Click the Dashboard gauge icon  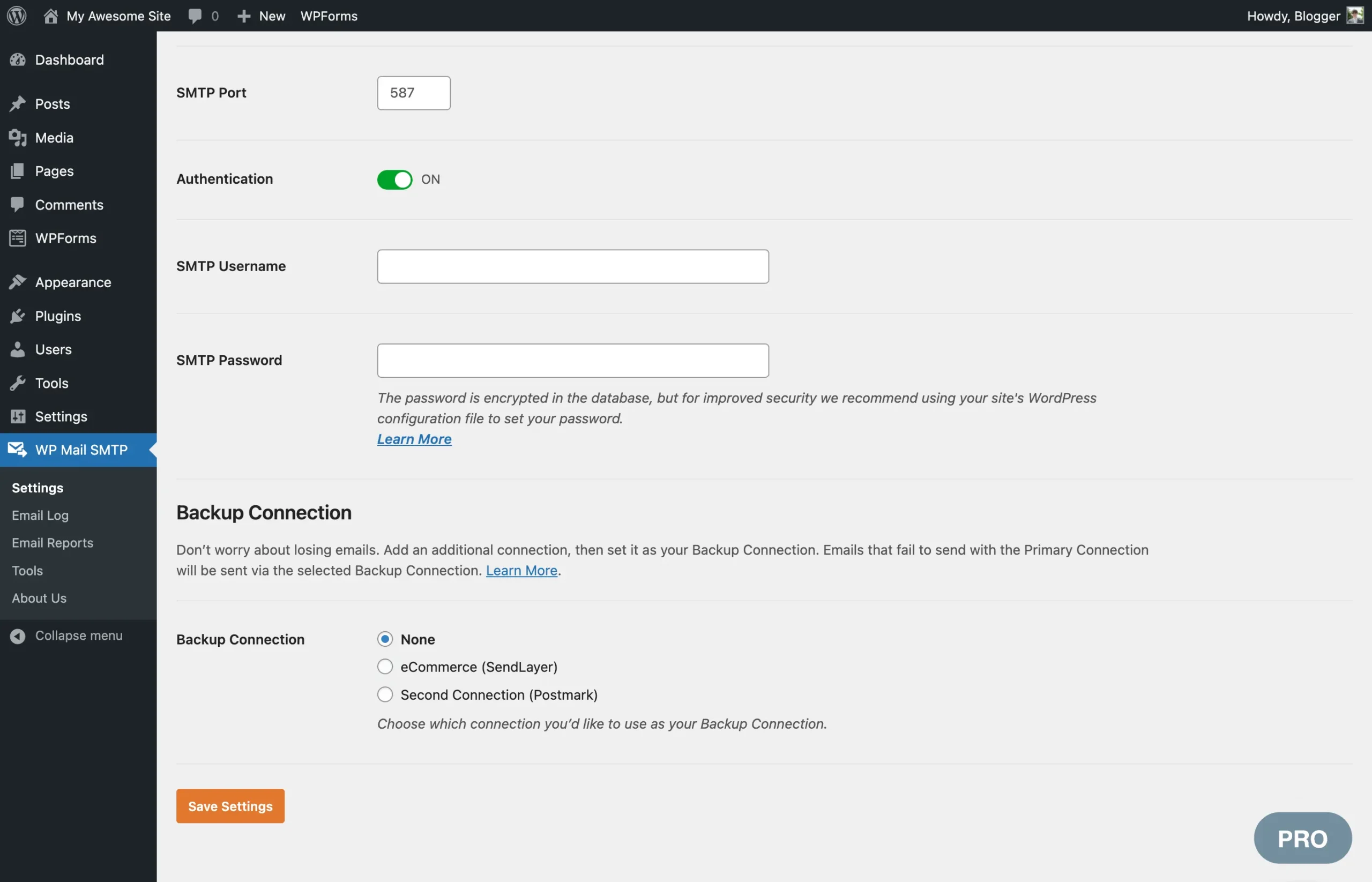[18, 59]
